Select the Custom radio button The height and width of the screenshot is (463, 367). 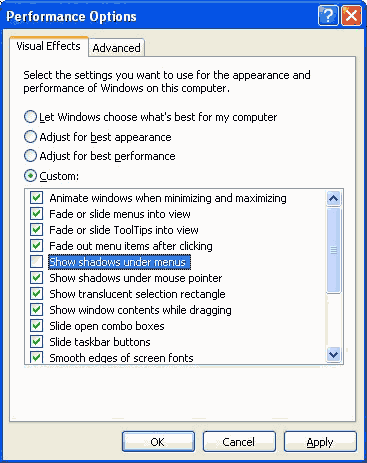30,176
